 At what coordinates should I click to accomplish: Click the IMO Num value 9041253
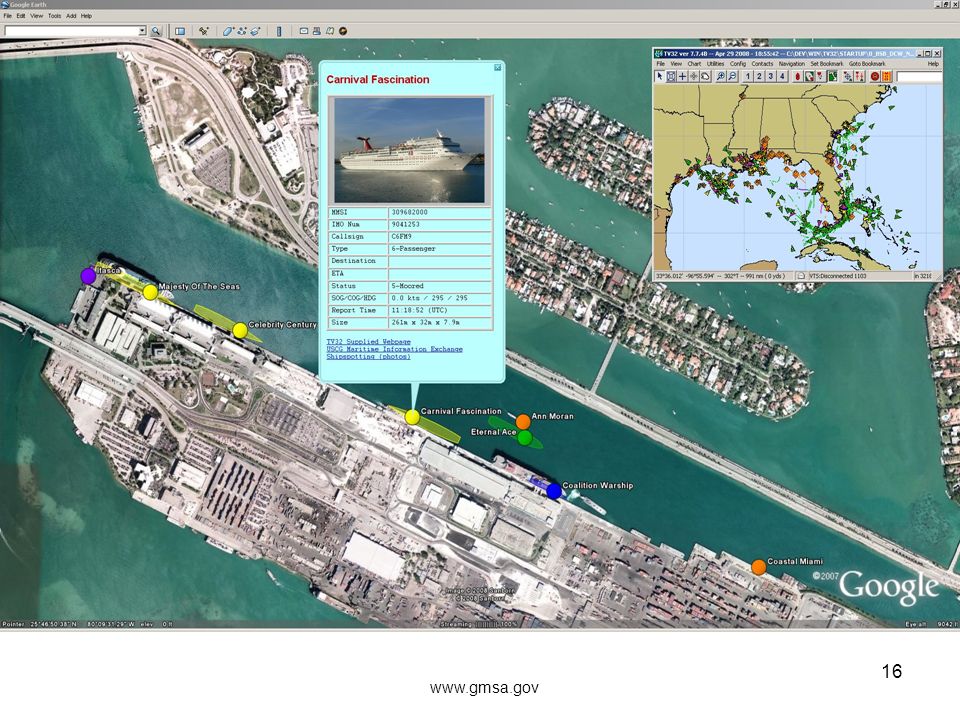405,225
